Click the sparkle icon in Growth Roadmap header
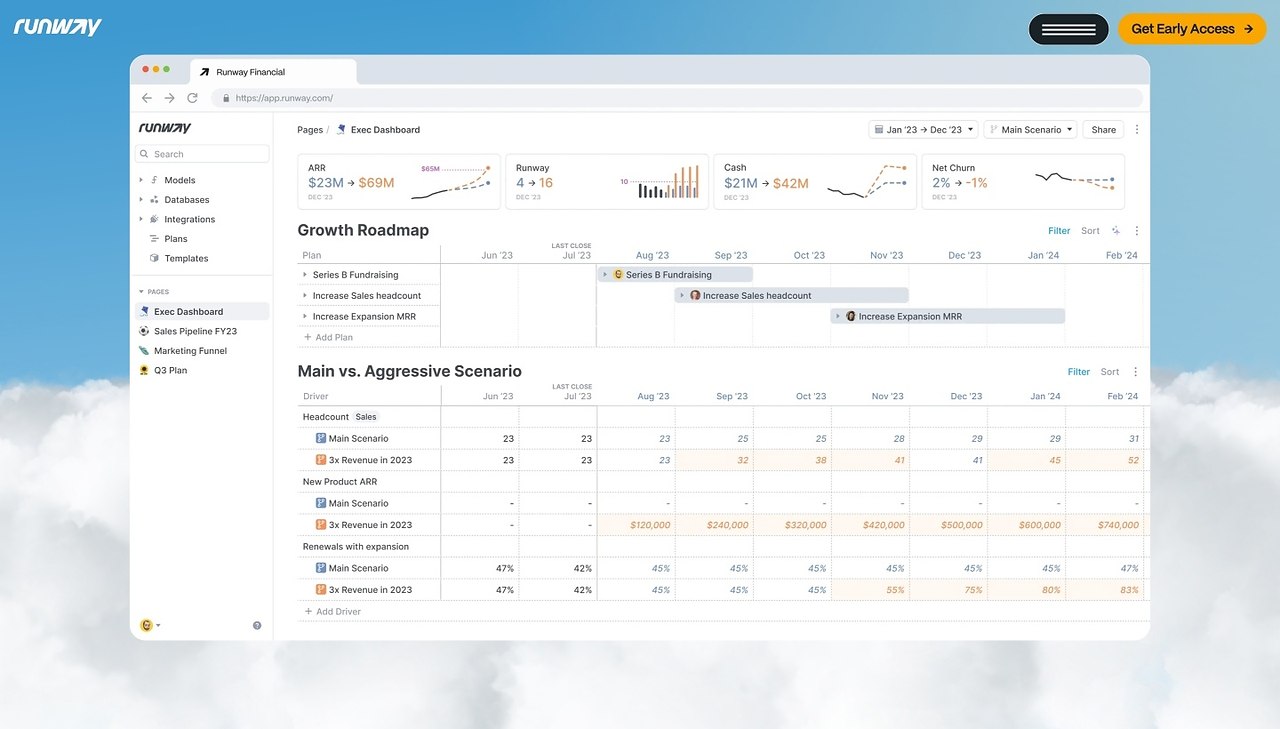Image resolution: width=1280 pixels, height=729 pixels. tap(1116, 231)
